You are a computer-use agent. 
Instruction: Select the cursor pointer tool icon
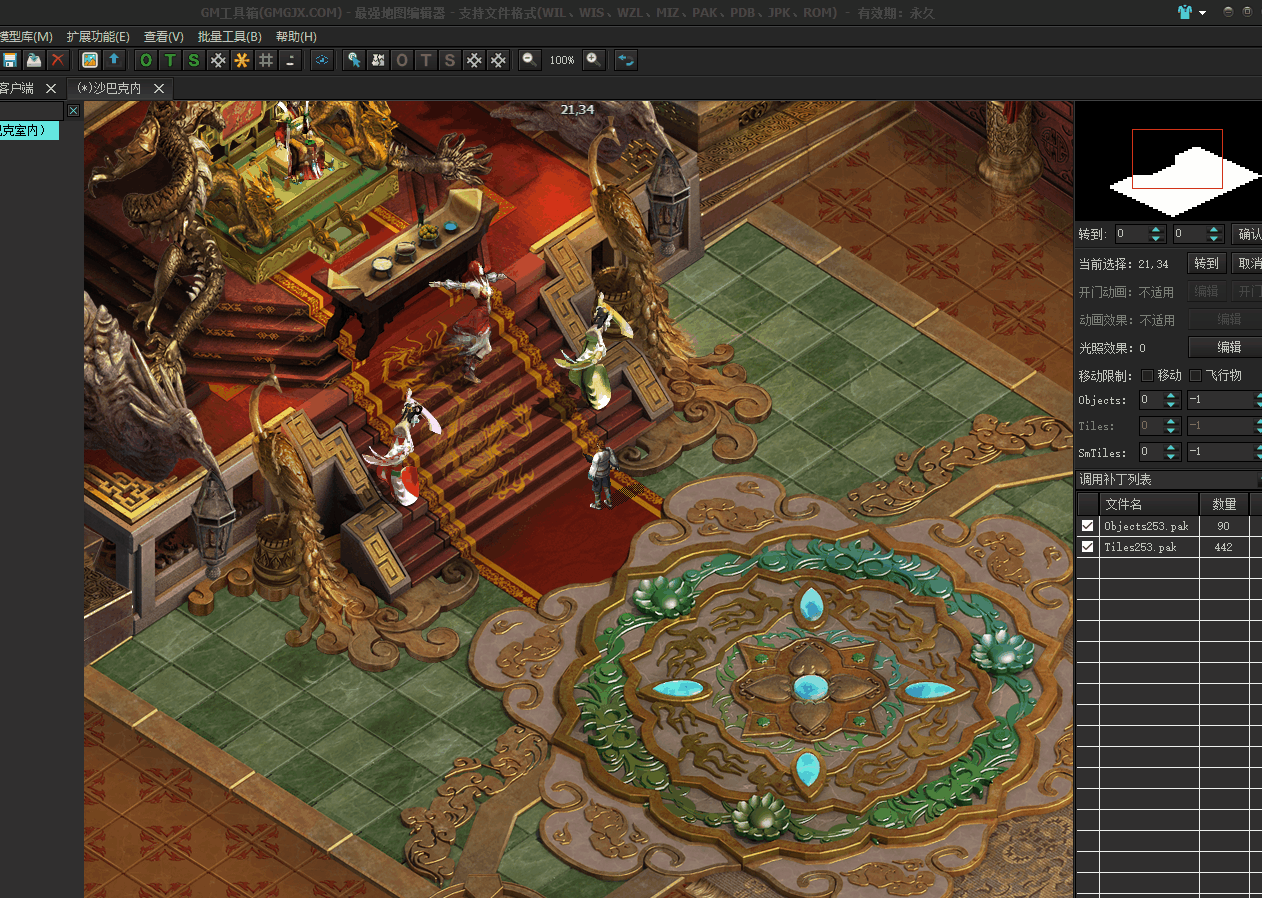point(354,60)
